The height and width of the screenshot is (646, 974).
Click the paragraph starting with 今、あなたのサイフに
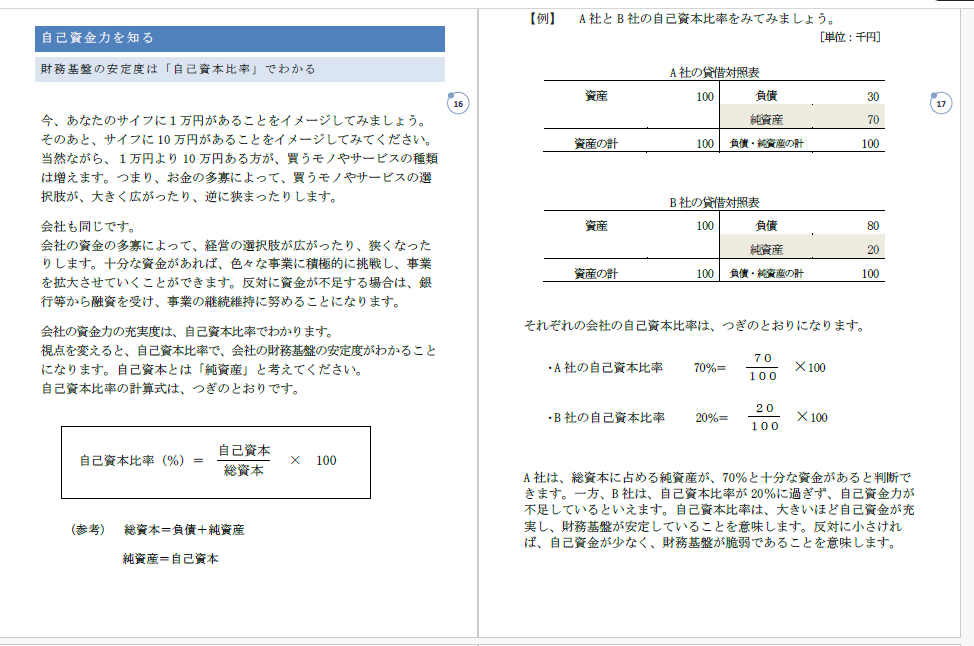238,158
